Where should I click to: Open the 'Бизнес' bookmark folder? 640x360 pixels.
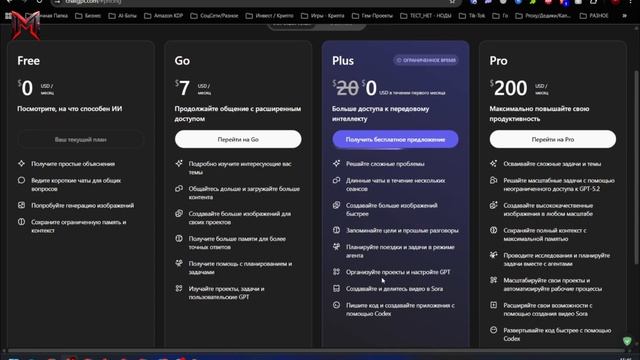click(88, 16)
